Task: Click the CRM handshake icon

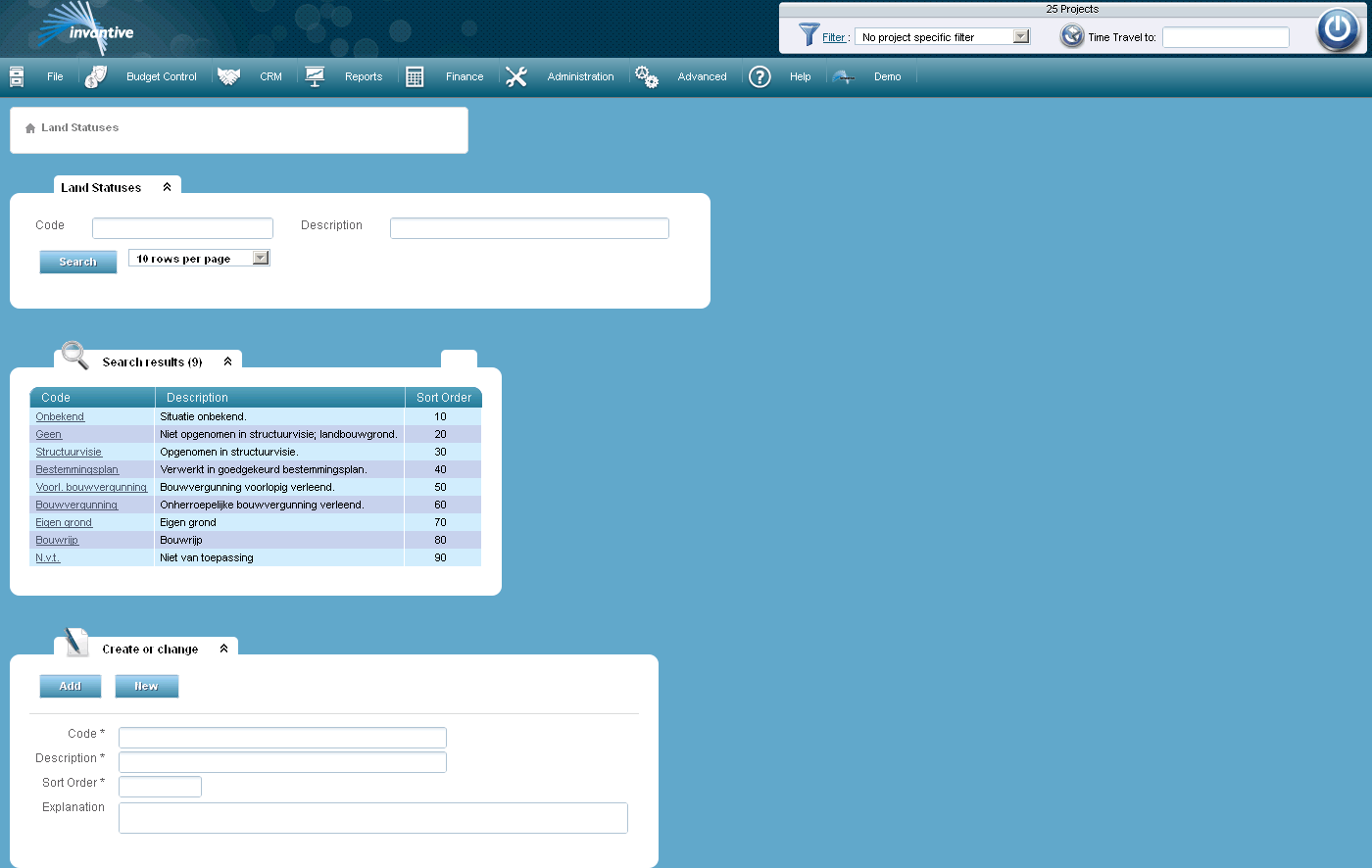Action: tap(229, 76)
